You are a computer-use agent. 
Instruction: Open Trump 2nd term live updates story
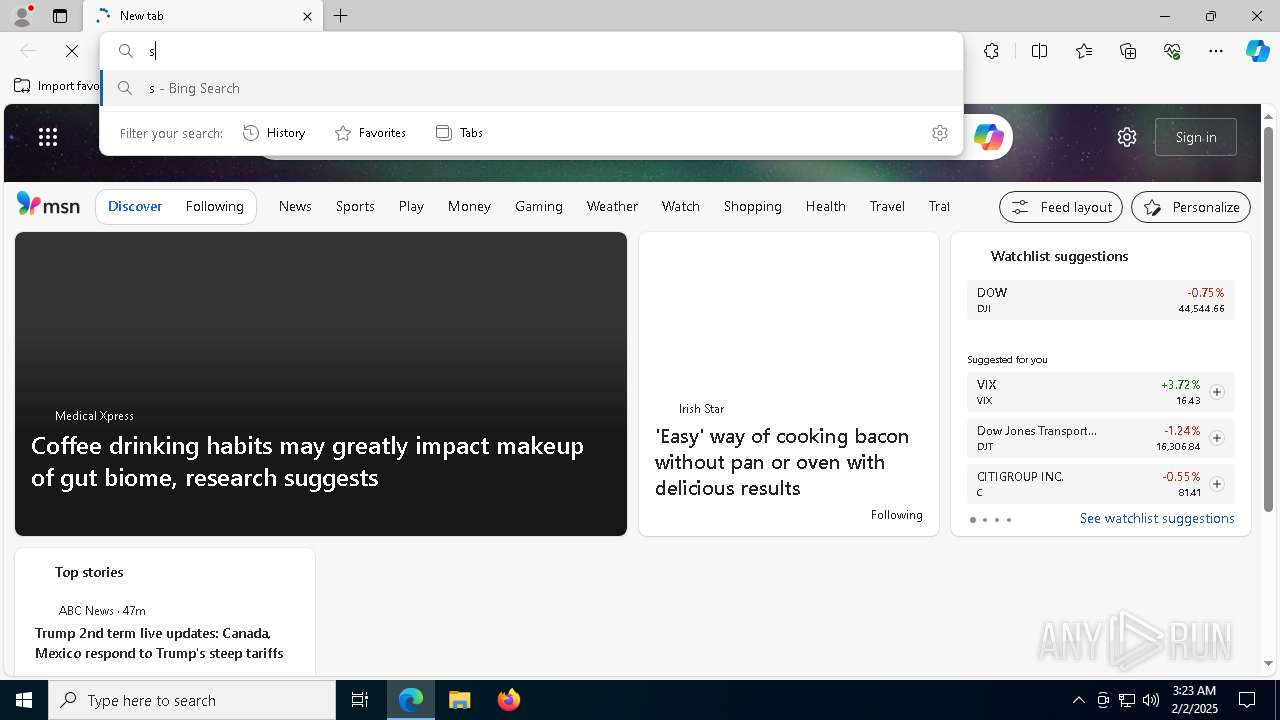tap(159, 643)
